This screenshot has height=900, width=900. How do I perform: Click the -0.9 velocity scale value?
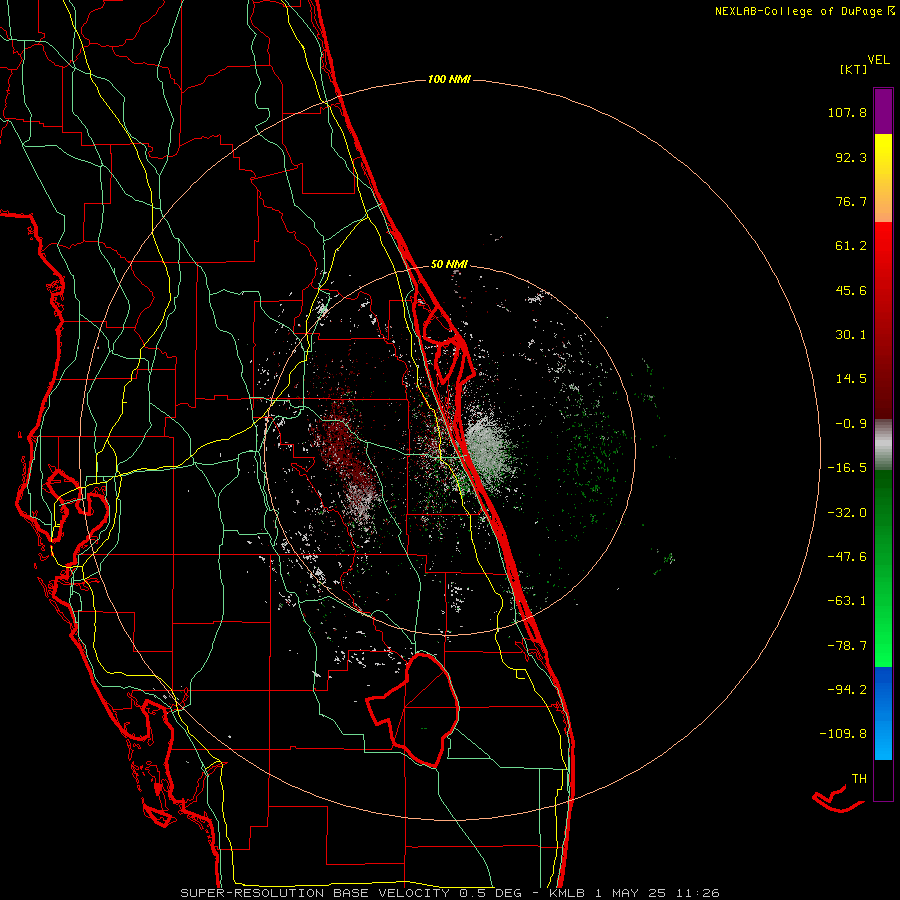(851, 424)
